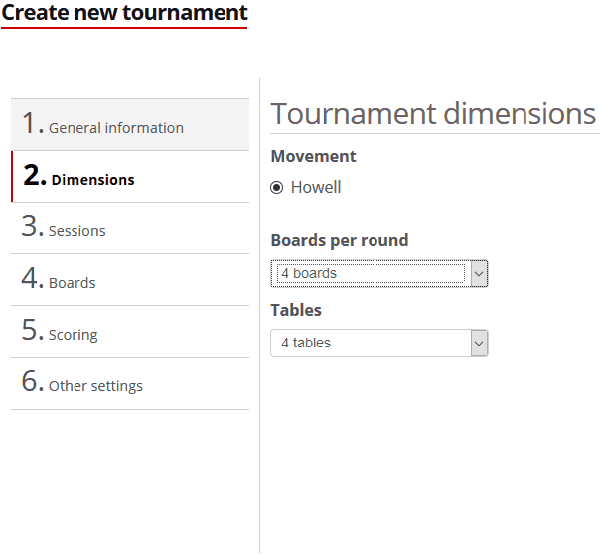Click the 'Boards per round' label
This screenshot has width=604, height=557.
coord(339,240)
